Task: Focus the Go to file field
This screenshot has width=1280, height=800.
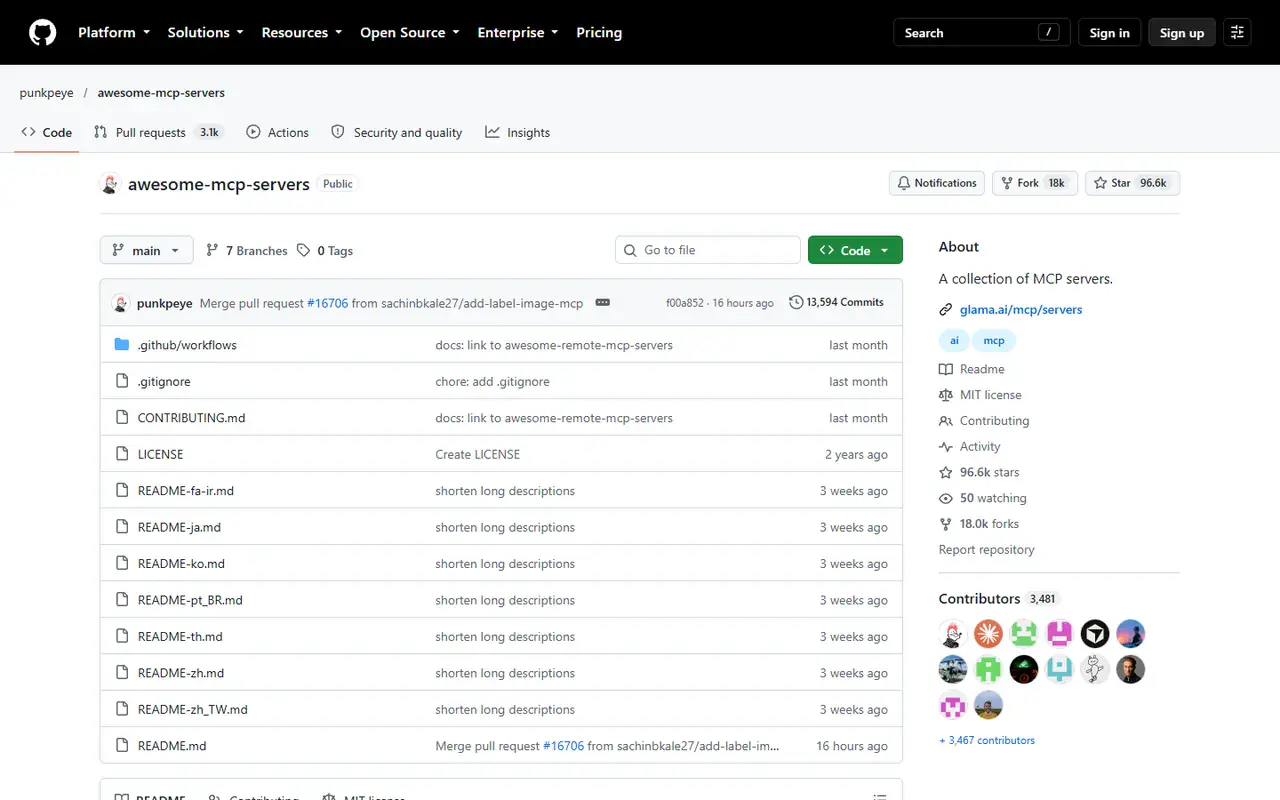Action: [x=708, y=250]
